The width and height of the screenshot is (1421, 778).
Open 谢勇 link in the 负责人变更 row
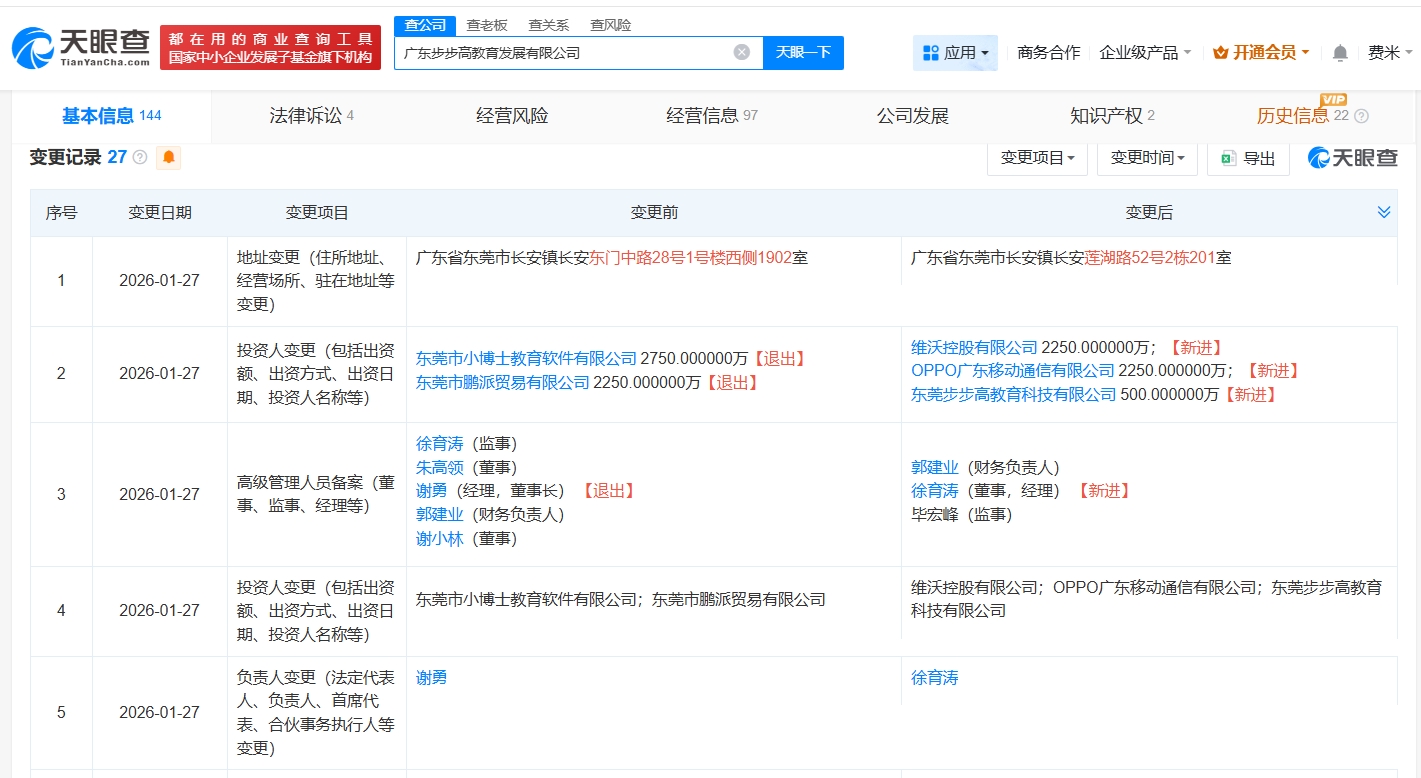pyautogui.click(x=431, y=677)
